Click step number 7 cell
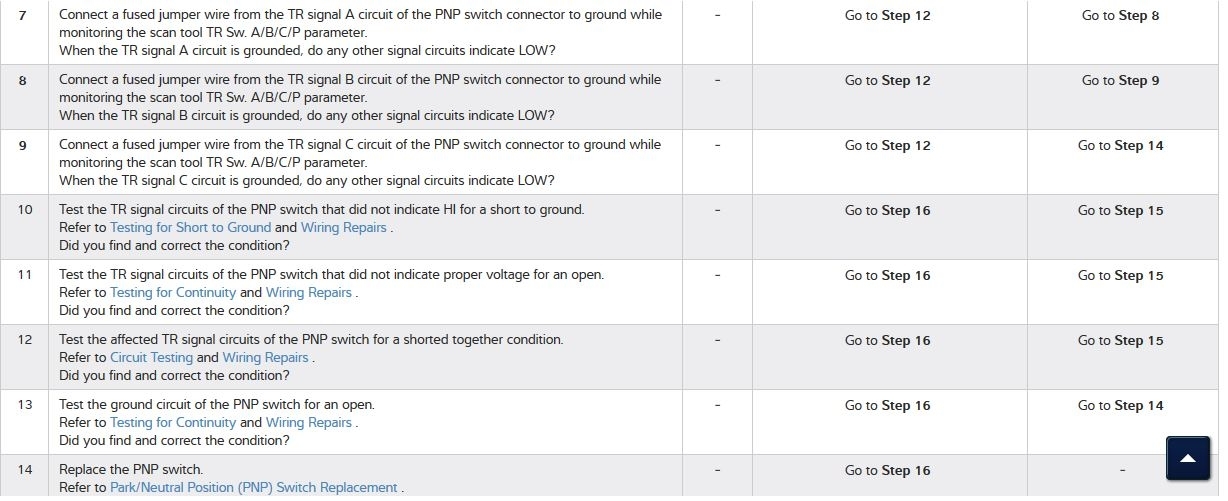1228x501 pixels. (x=24, y=16)
